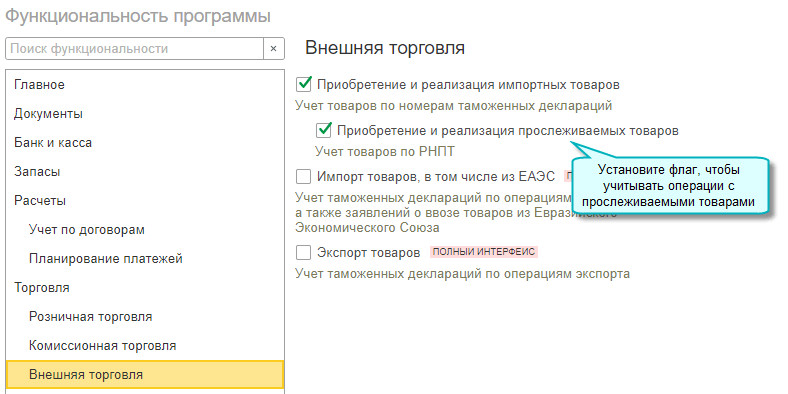The image size is (788, 394).
Task: Select the highlighted "Внешняя торговля" item
Action: [145, 375]
